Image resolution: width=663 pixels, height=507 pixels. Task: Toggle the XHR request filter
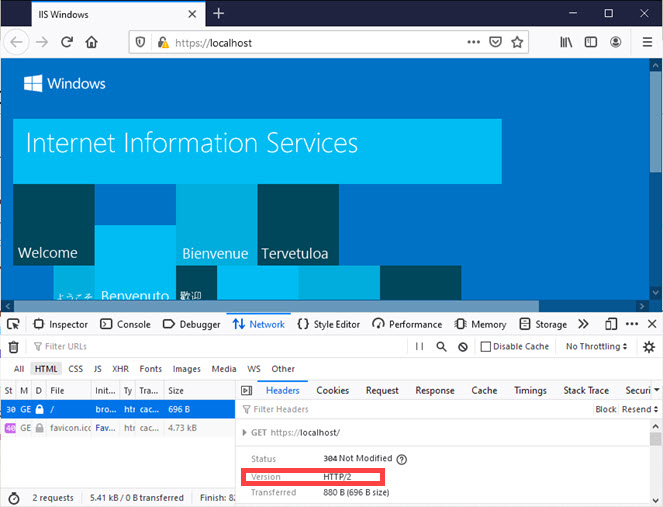click(120, 369)
